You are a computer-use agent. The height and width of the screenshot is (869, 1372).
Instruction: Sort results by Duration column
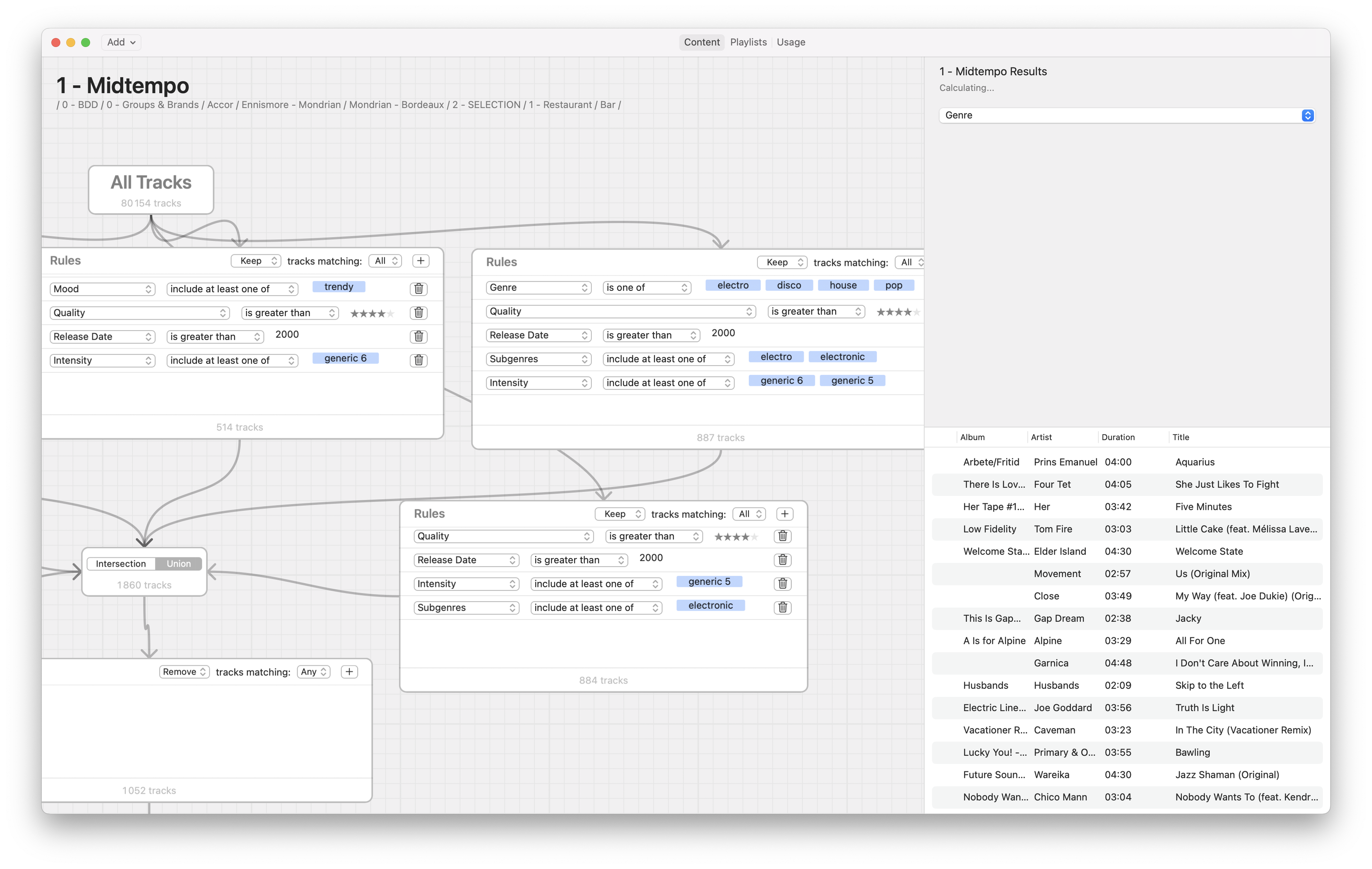click(1118, 437)
